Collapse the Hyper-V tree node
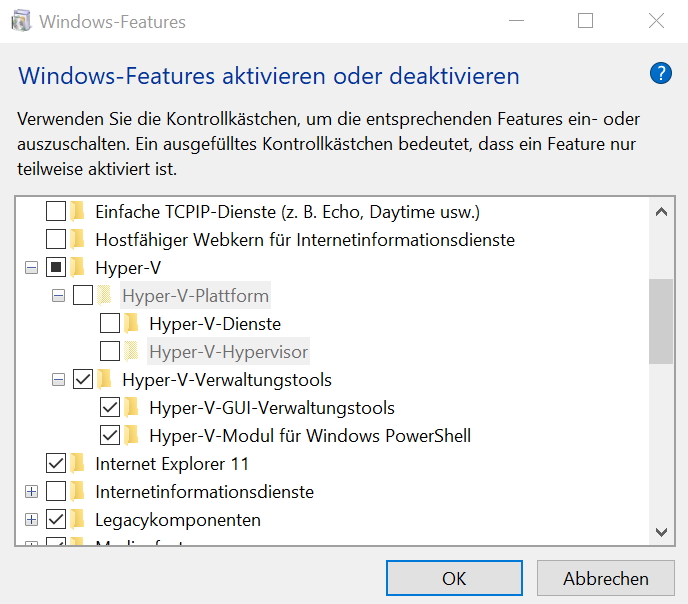The width and height of the screenshot is (688, 604). point(31,268)
